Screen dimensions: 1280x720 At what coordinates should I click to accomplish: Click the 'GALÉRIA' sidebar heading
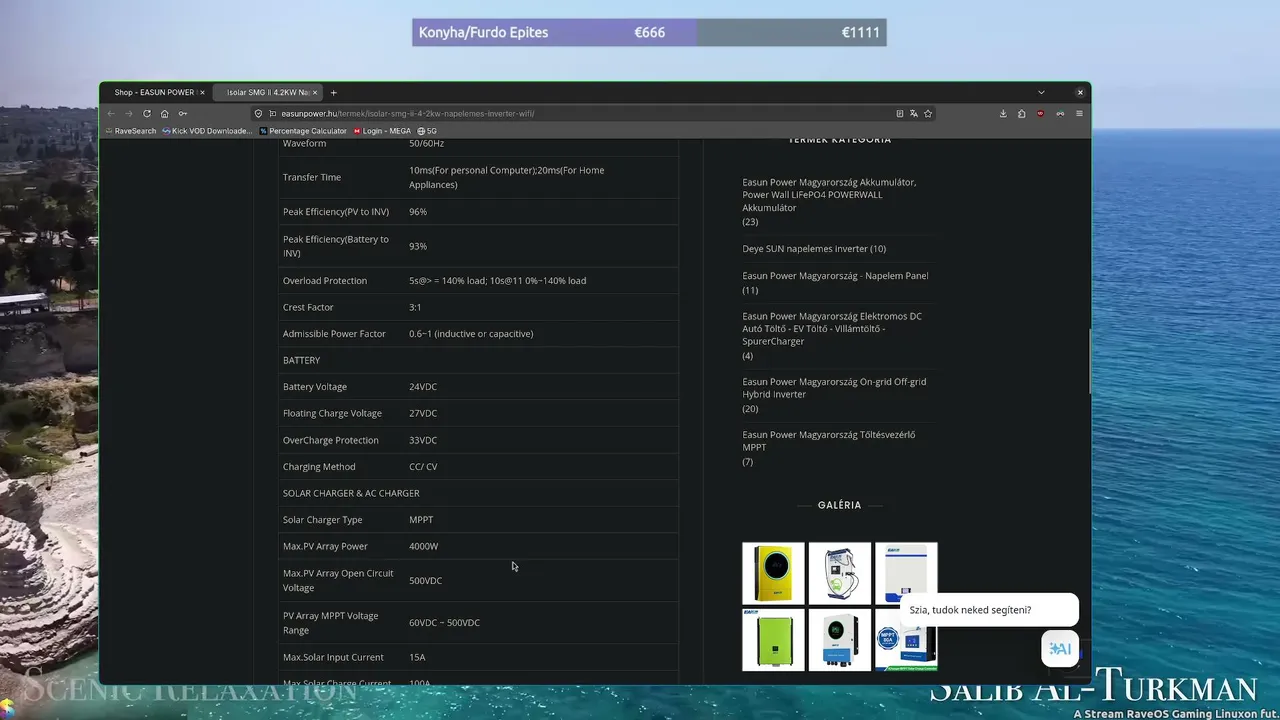(x=839, y=506)
